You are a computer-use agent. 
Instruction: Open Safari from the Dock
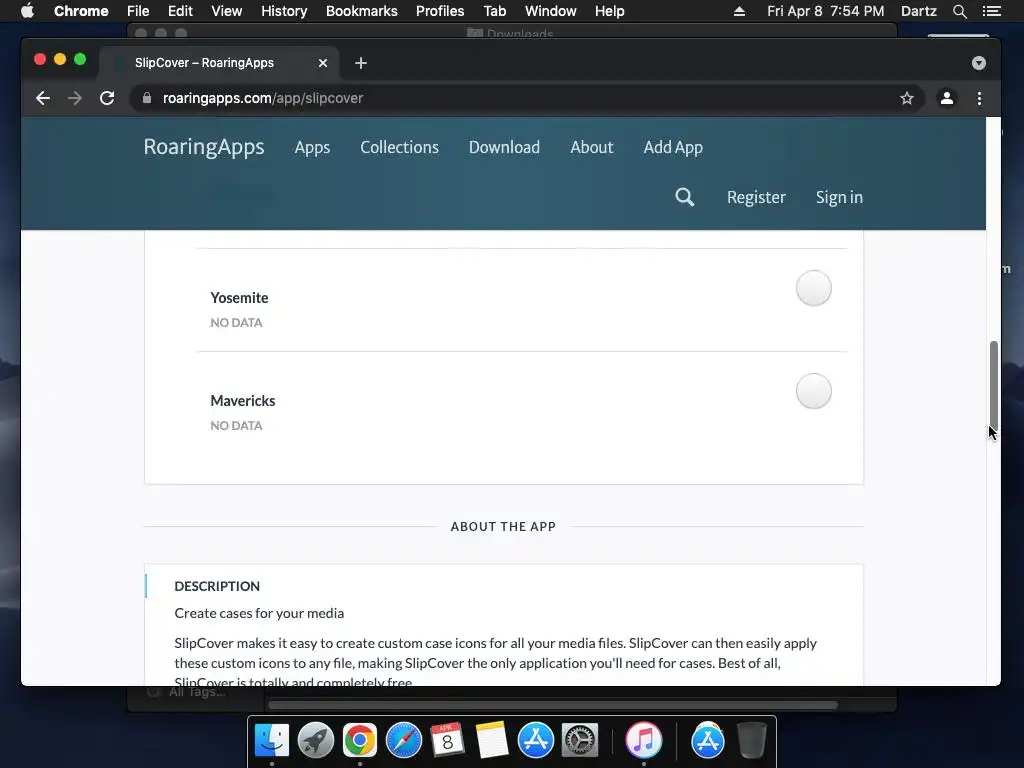404,740
